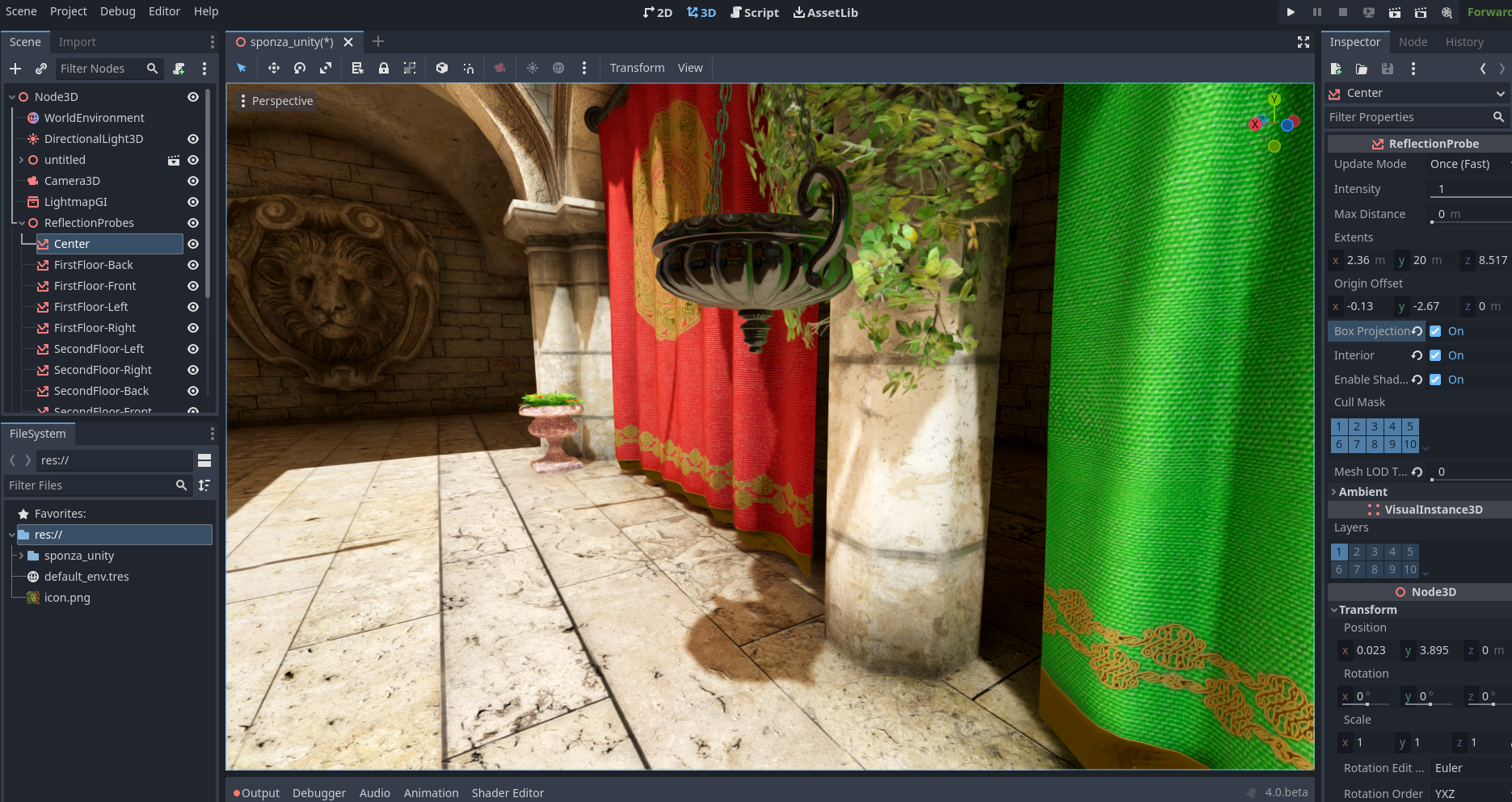Open the Project menu
This screenshot has height=802, width=1512.
pyautogui.click(x=68, y=11)
